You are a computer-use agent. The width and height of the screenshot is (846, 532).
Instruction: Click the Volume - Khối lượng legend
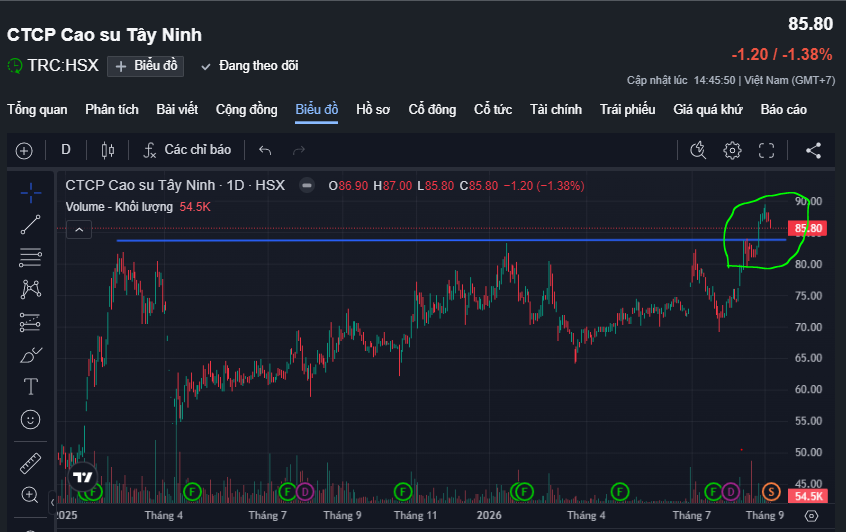pos(119,207)
